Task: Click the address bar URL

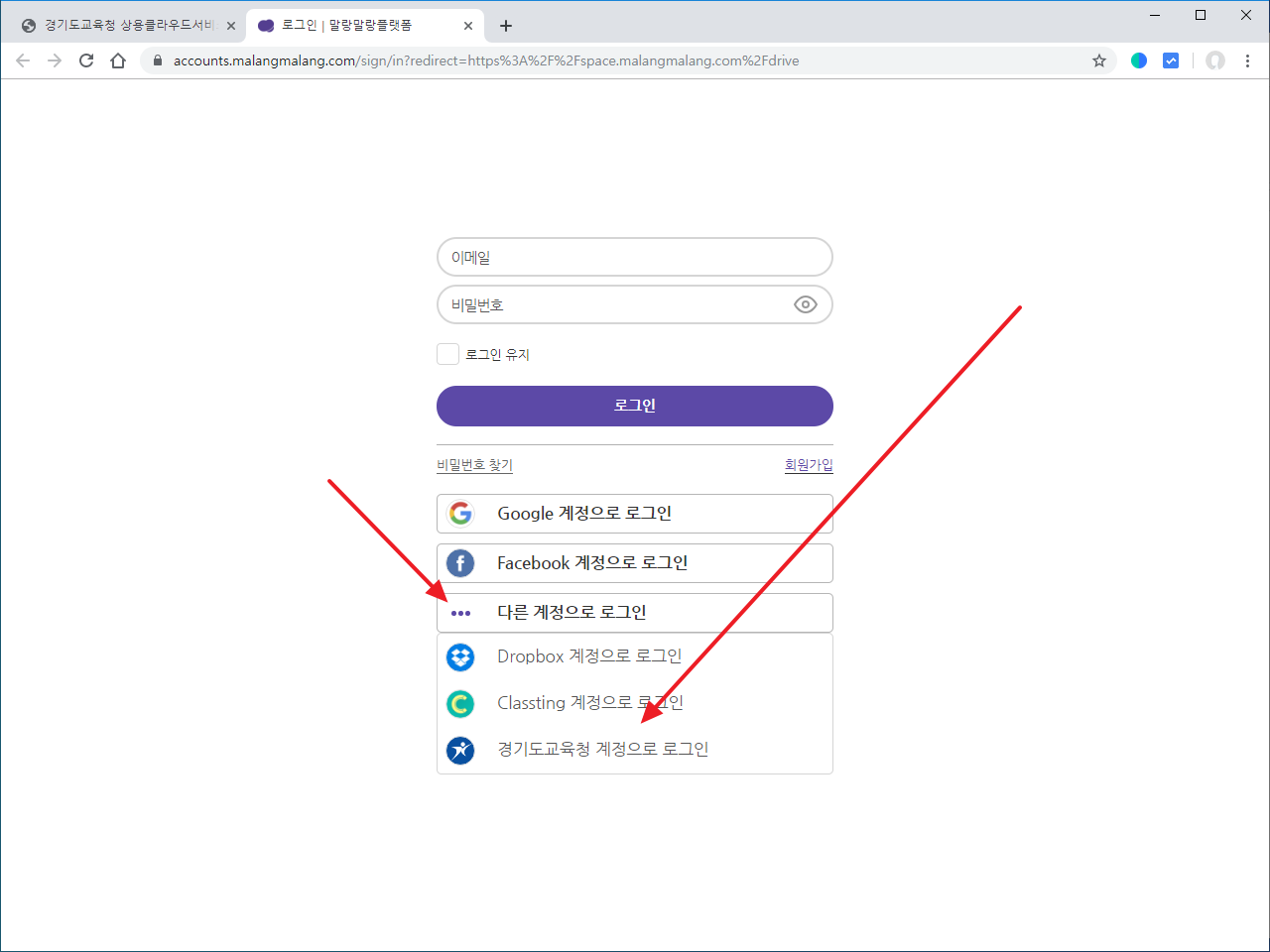Action: click(x=486, y=60)
